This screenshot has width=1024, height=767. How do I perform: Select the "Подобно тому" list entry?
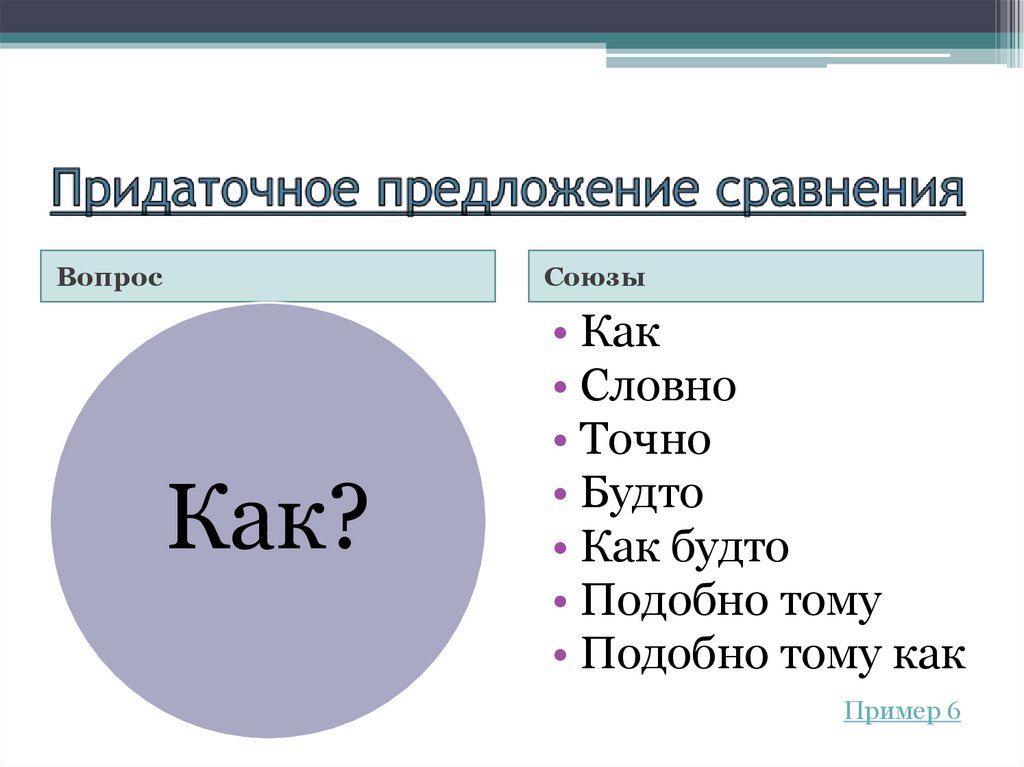click(731, 601)
